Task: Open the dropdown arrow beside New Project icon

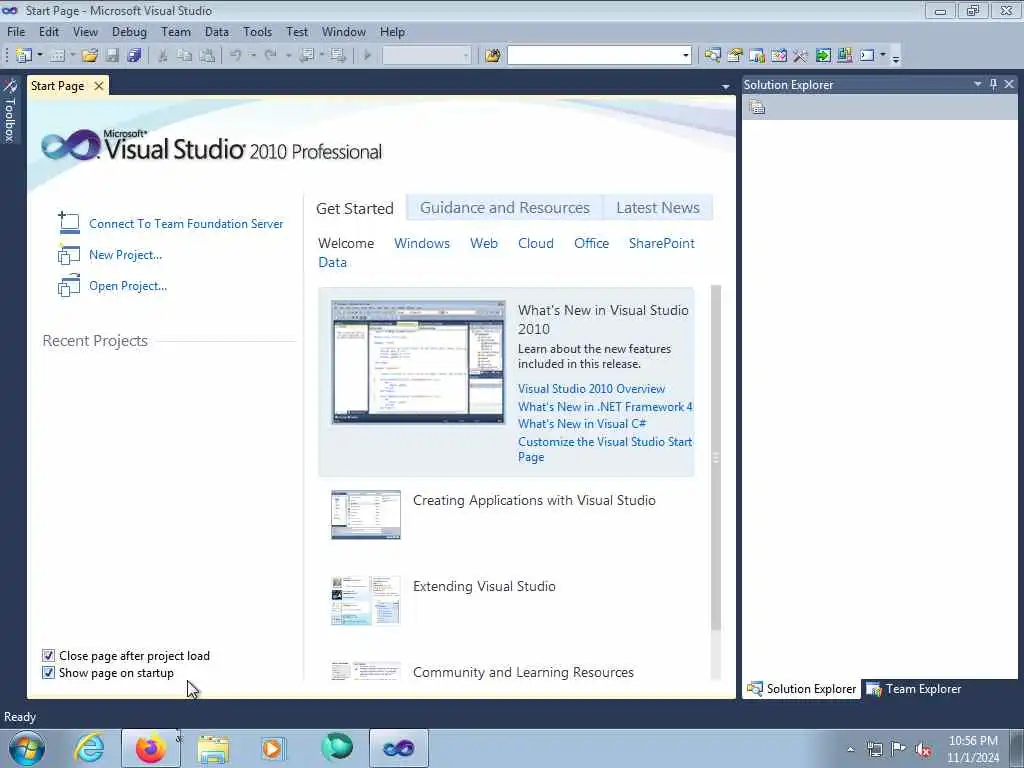Action: [x=39, y=56]
